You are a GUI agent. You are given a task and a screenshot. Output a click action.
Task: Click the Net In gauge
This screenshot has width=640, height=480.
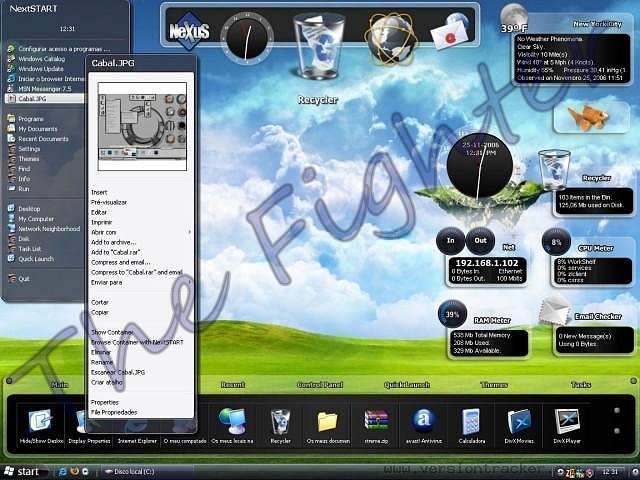(451, 241)
